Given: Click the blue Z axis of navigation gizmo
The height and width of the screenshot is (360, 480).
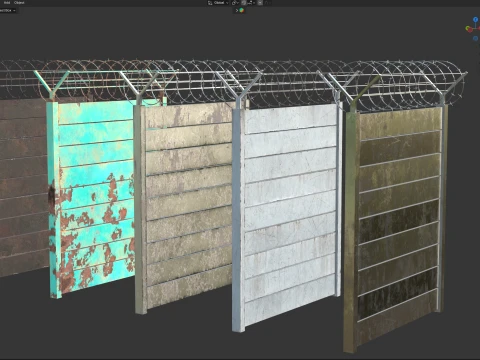Looking at the screenshot, I should point(476,19).
